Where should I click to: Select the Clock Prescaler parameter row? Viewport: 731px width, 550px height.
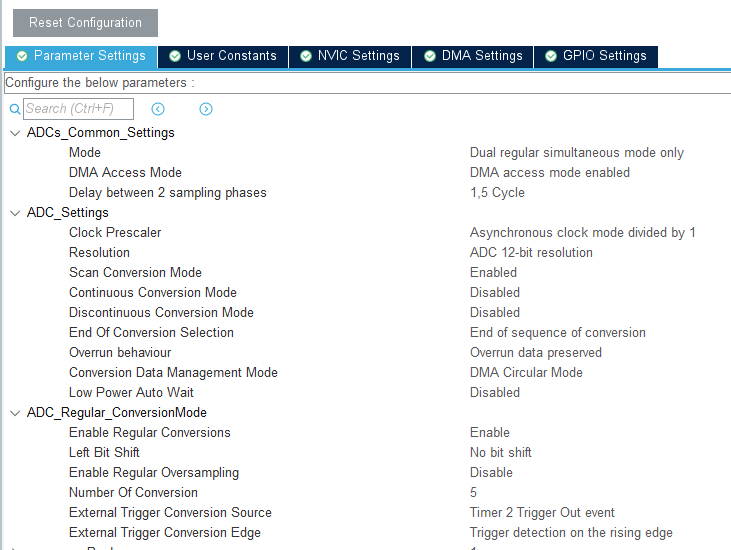pyautogui.click(x=115, y=232)
